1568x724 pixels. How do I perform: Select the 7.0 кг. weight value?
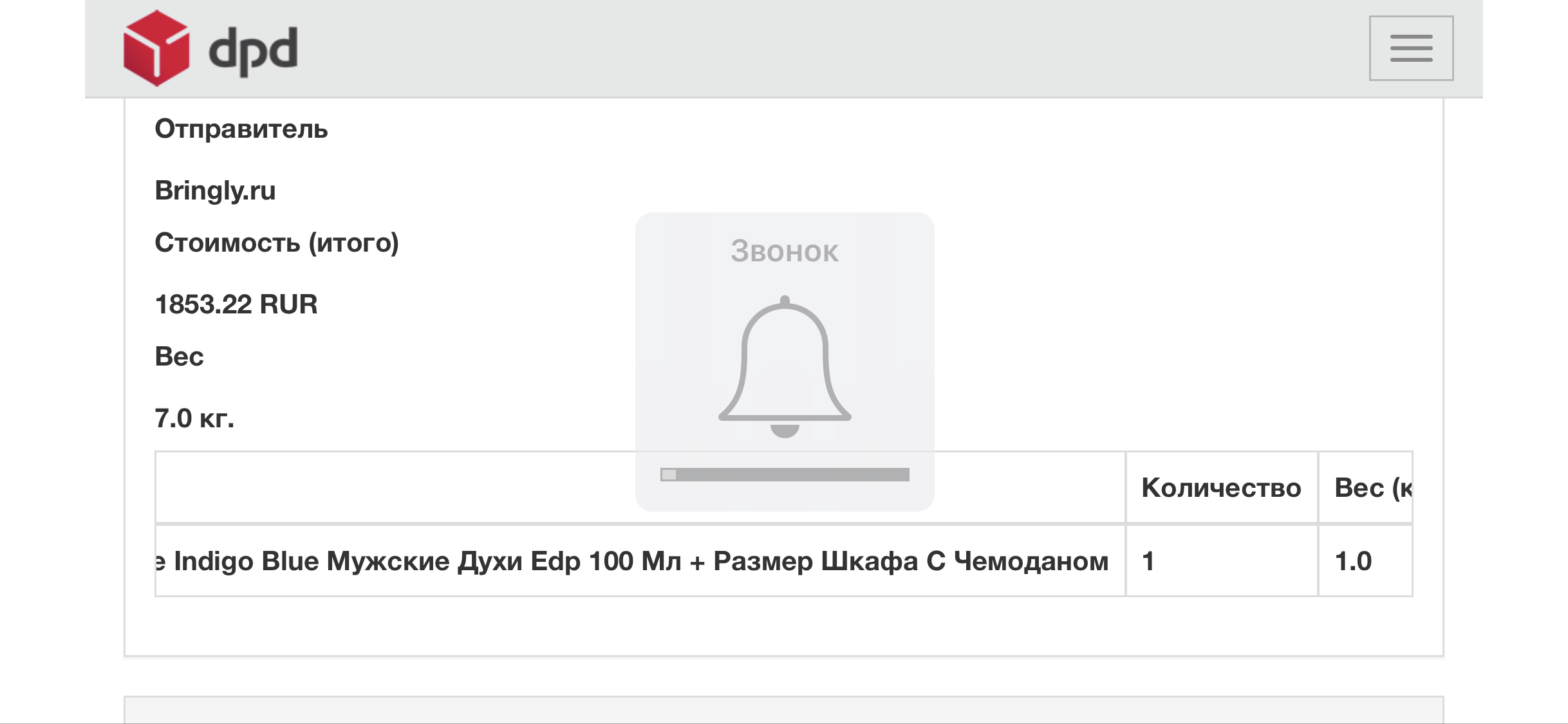[x=194, y=418]
